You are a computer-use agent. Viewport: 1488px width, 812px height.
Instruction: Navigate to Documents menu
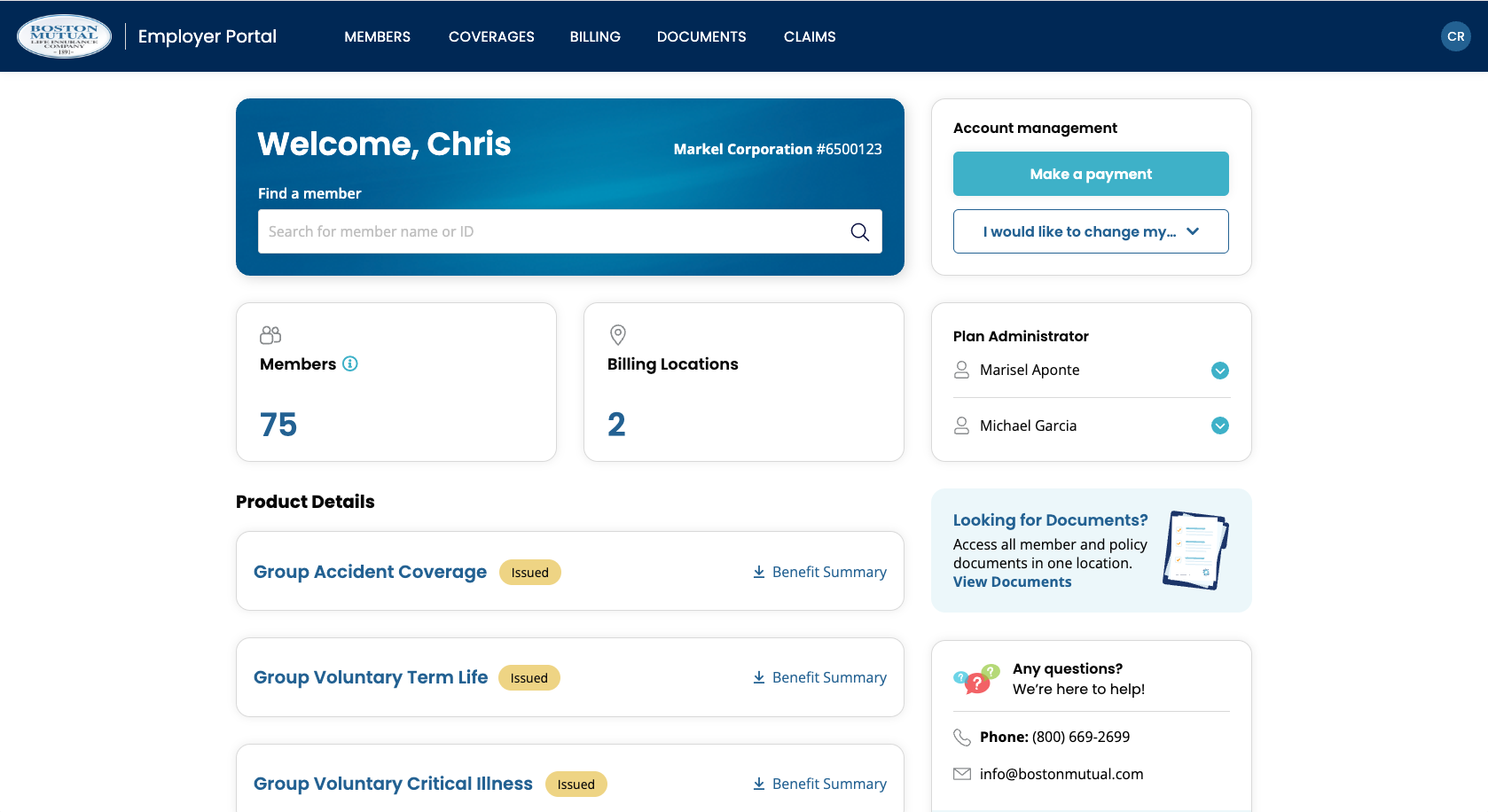(x=701, y=36)
